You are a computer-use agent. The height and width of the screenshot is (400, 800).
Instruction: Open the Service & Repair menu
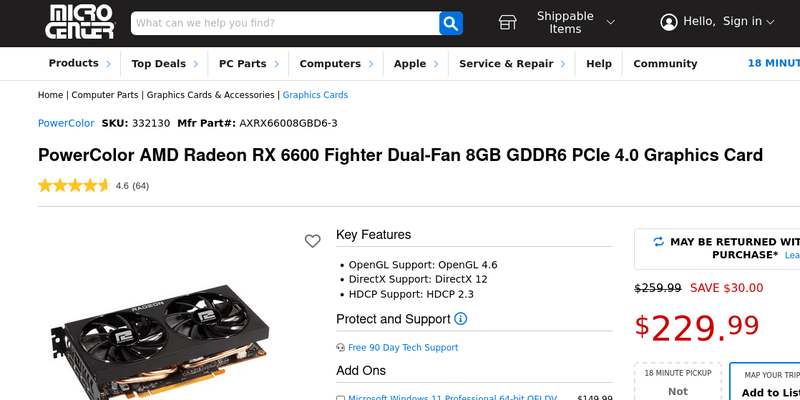[511, 64]
